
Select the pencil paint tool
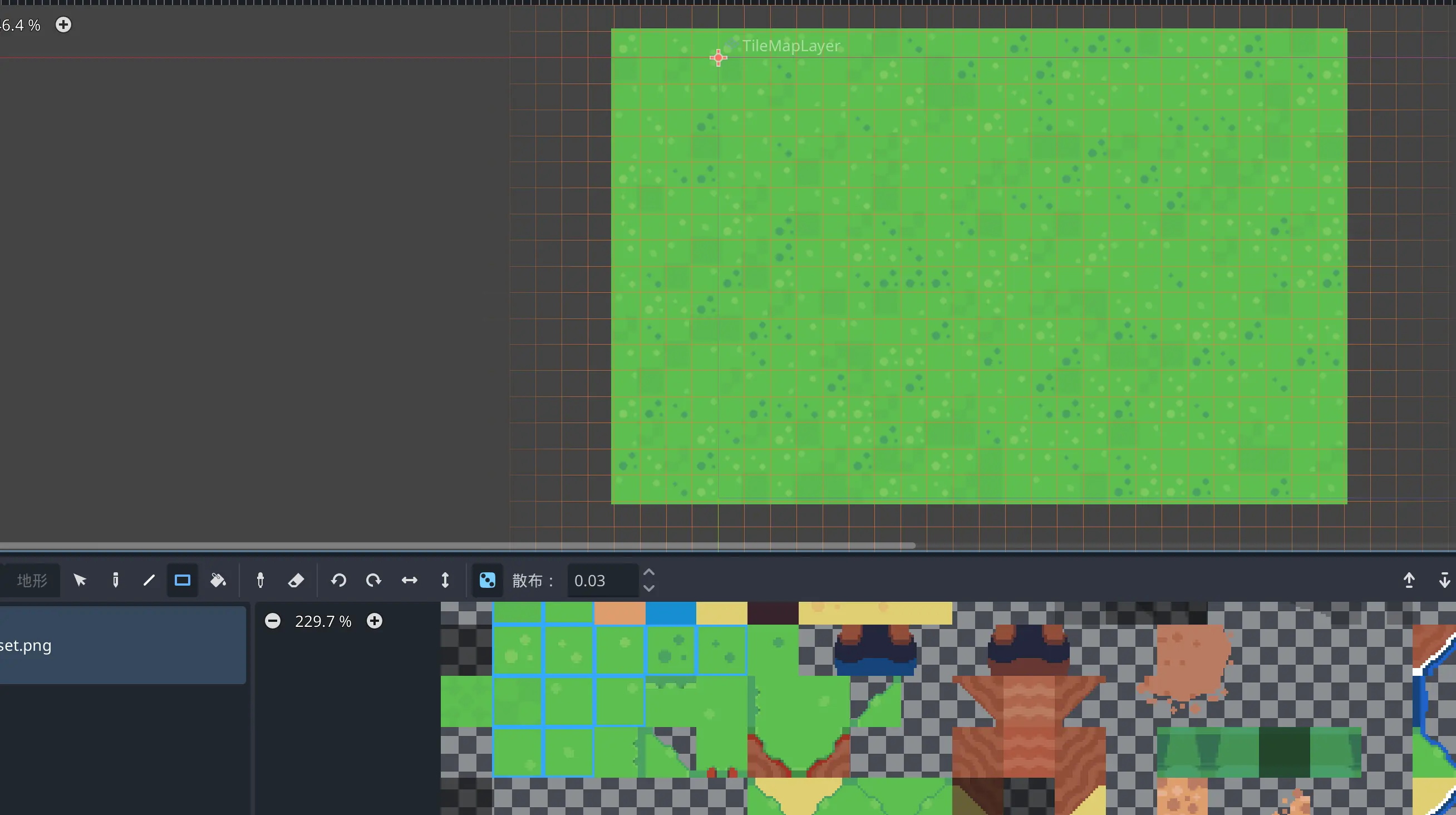point(115,580)
